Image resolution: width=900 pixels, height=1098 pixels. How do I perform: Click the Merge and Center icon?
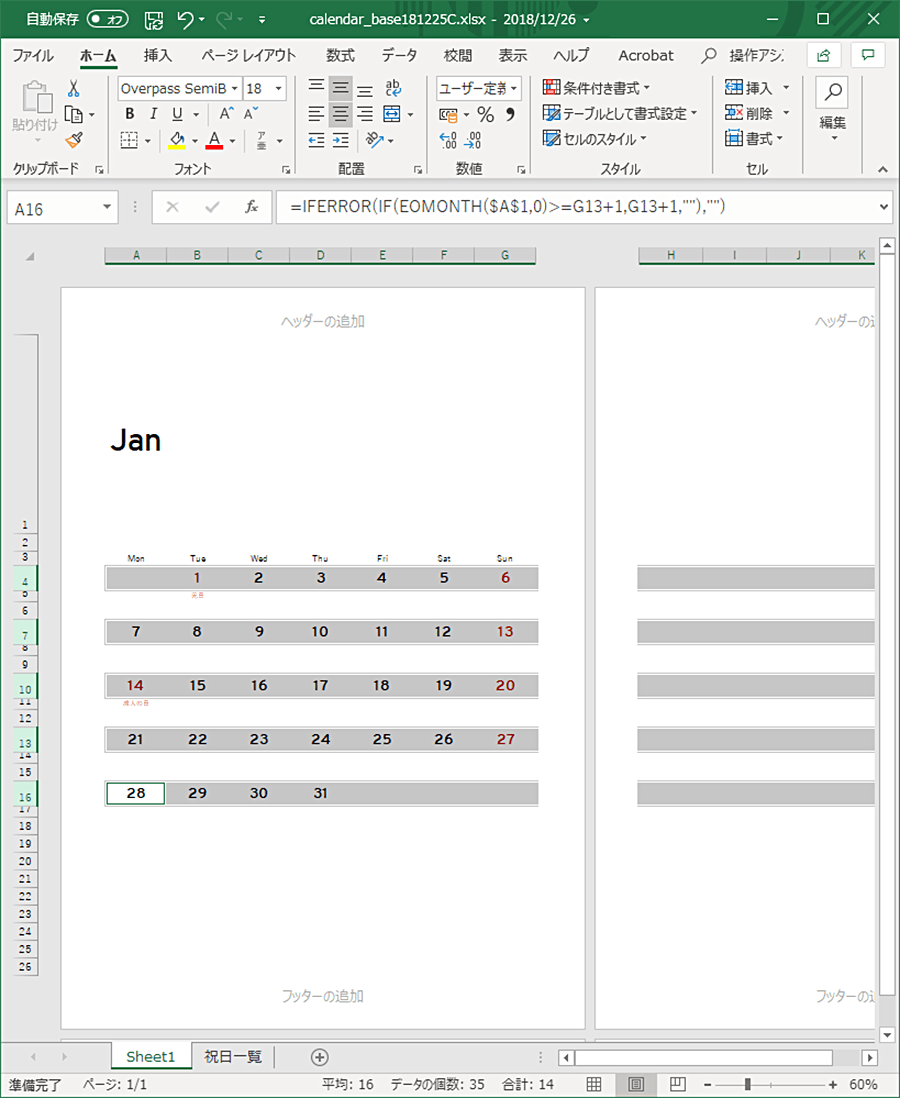click(392, 113)
